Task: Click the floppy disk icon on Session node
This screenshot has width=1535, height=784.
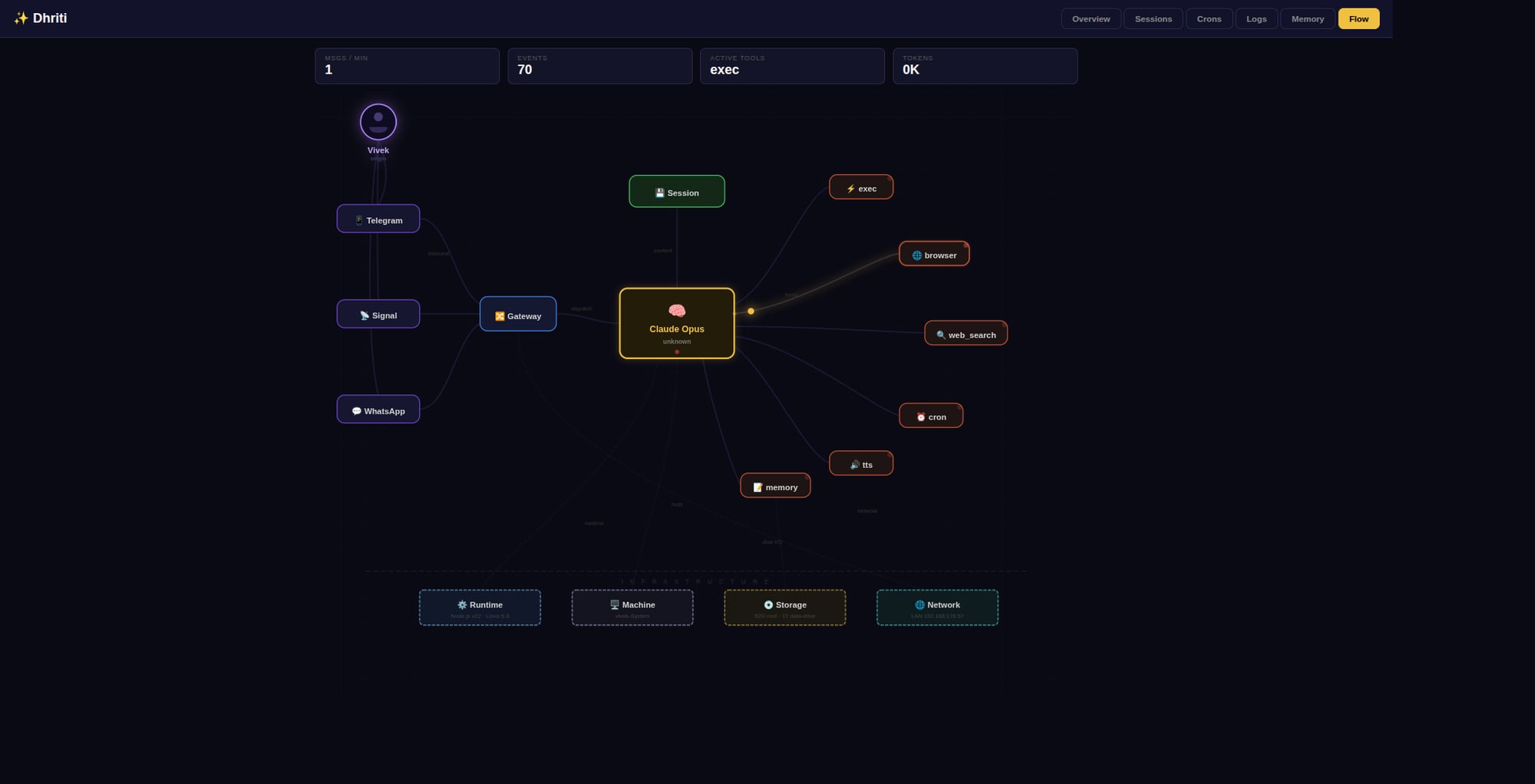Action: click(x=659, y=193)
